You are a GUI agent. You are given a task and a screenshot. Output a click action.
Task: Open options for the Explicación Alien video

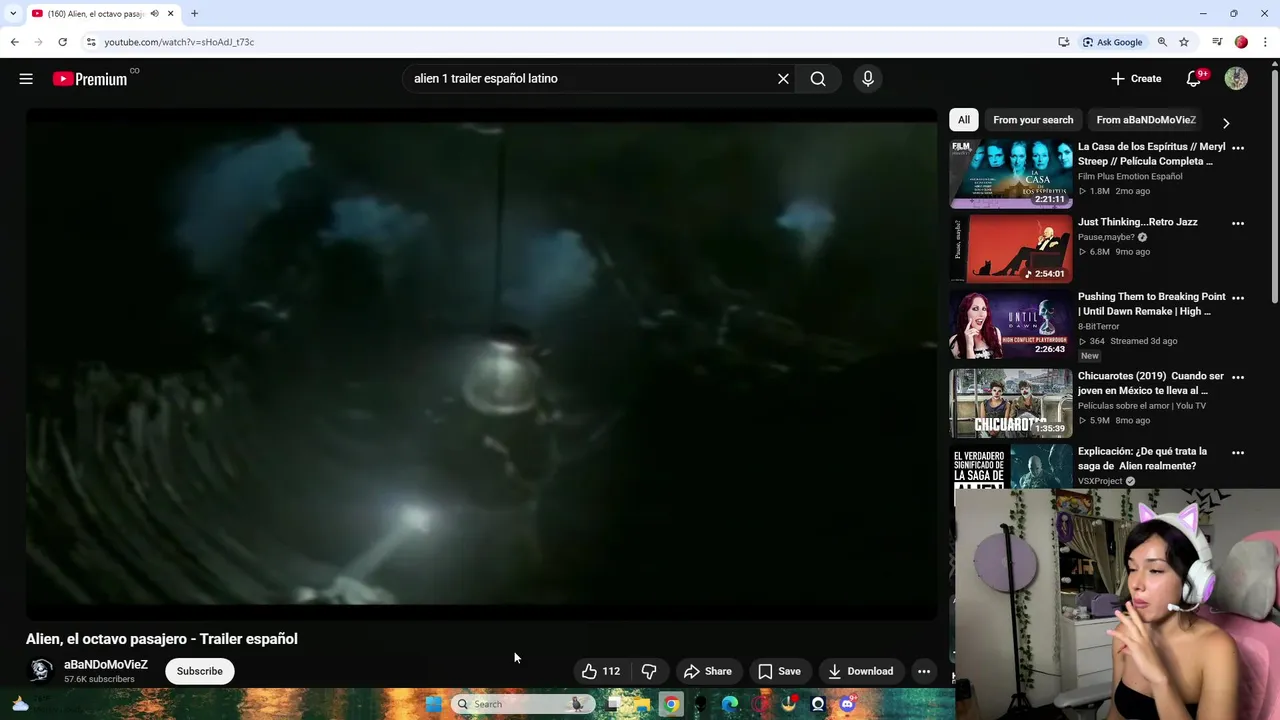pos(1238,453)
